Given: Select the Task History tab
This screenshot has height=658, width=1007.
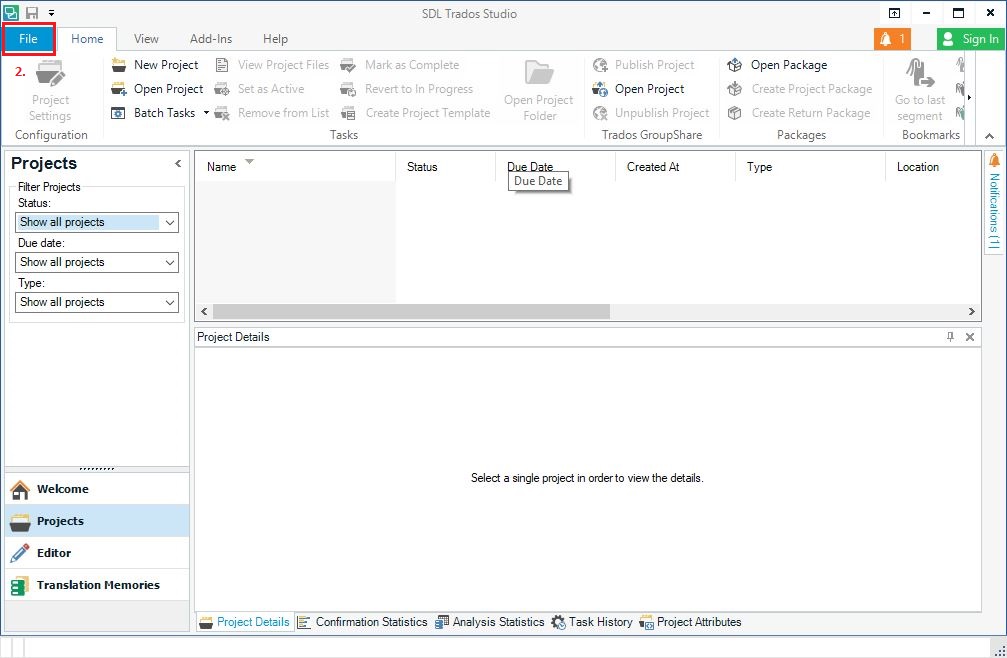Looking at the screenshot, I should coord(592,622).
